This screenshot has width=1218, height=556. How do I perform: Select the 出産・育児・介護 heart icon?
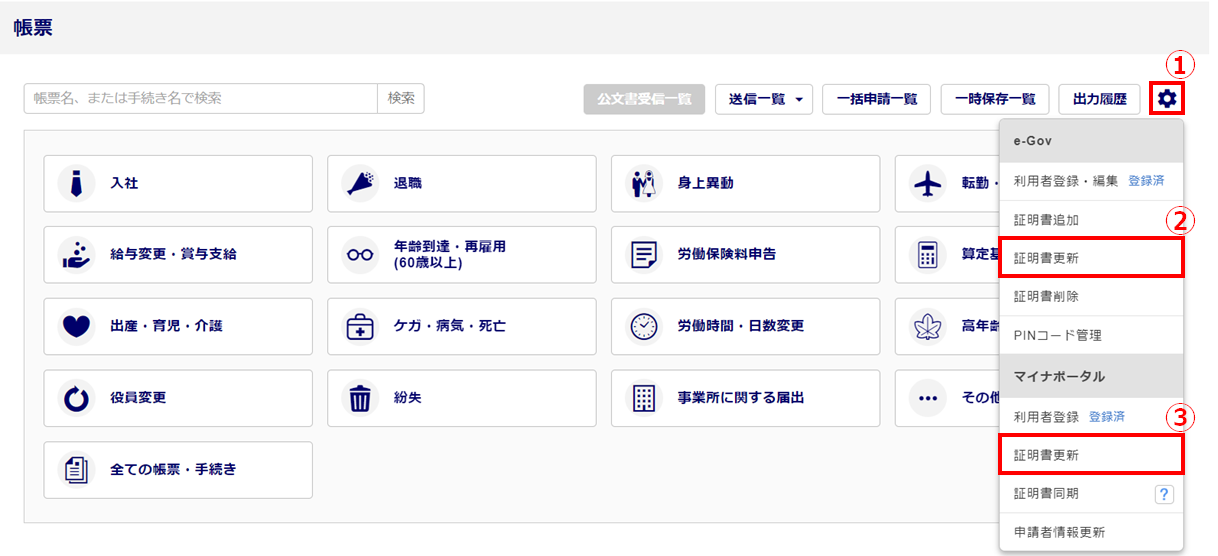coord(76,326)
